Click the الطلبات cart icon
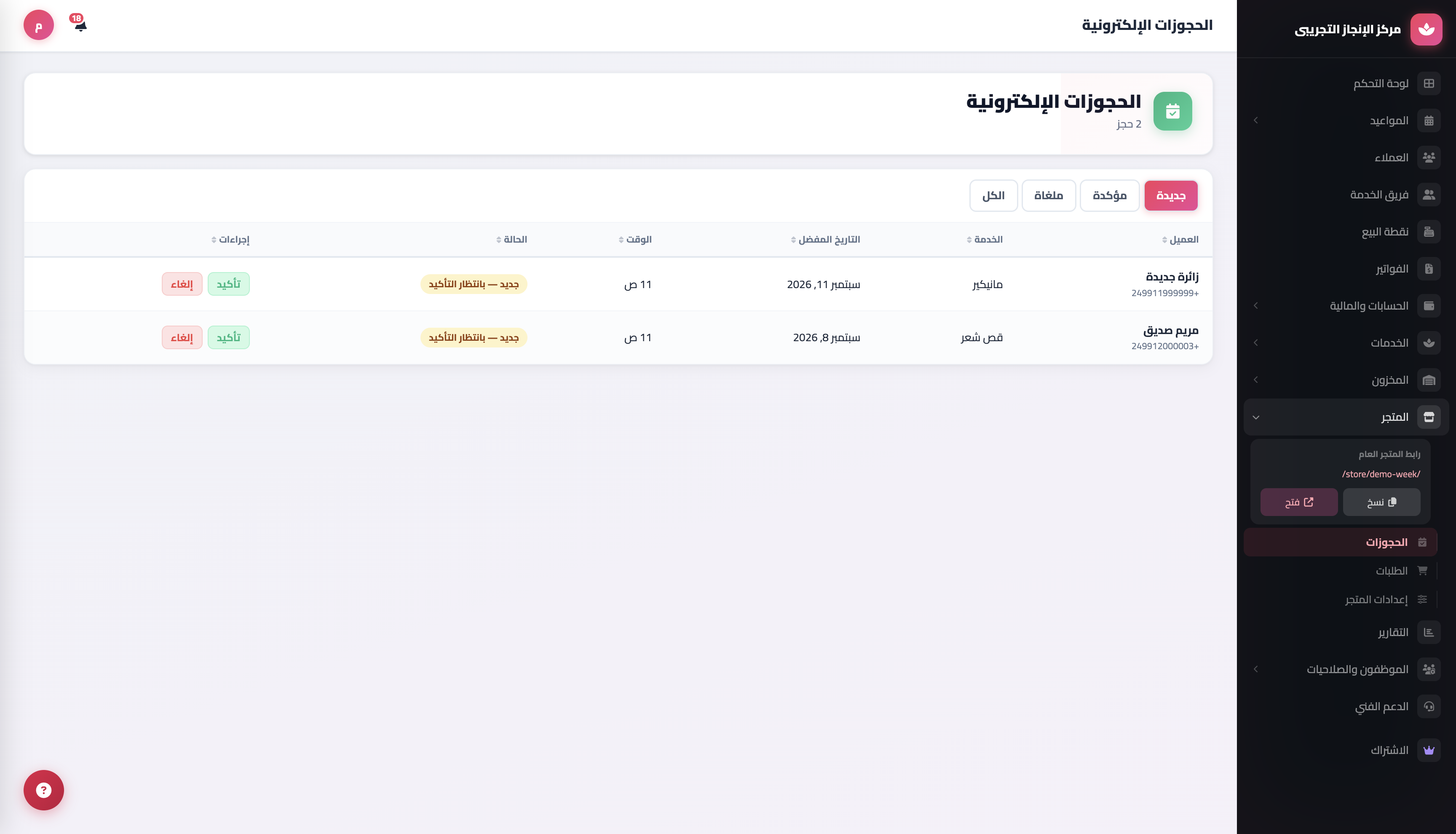This screenshot has width=1456, height=834. (x=1421, y=570)
